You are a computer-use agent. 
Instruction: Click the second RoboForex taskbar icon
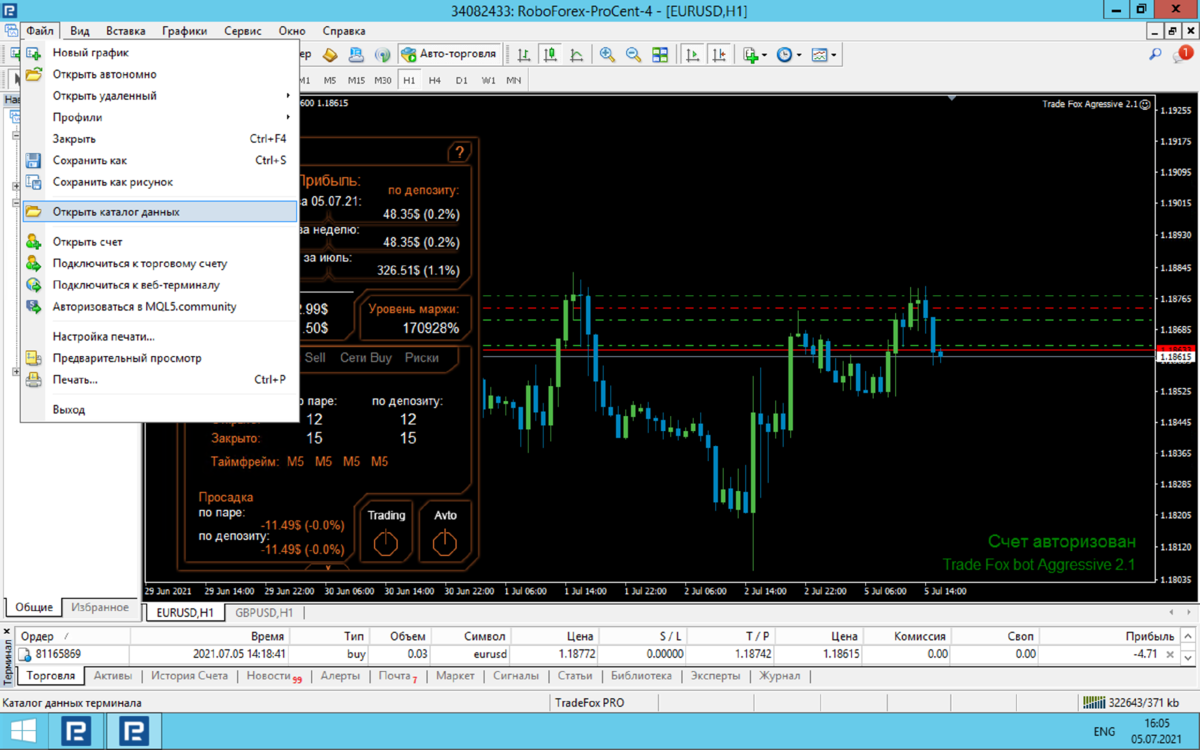tap(132, 732)
